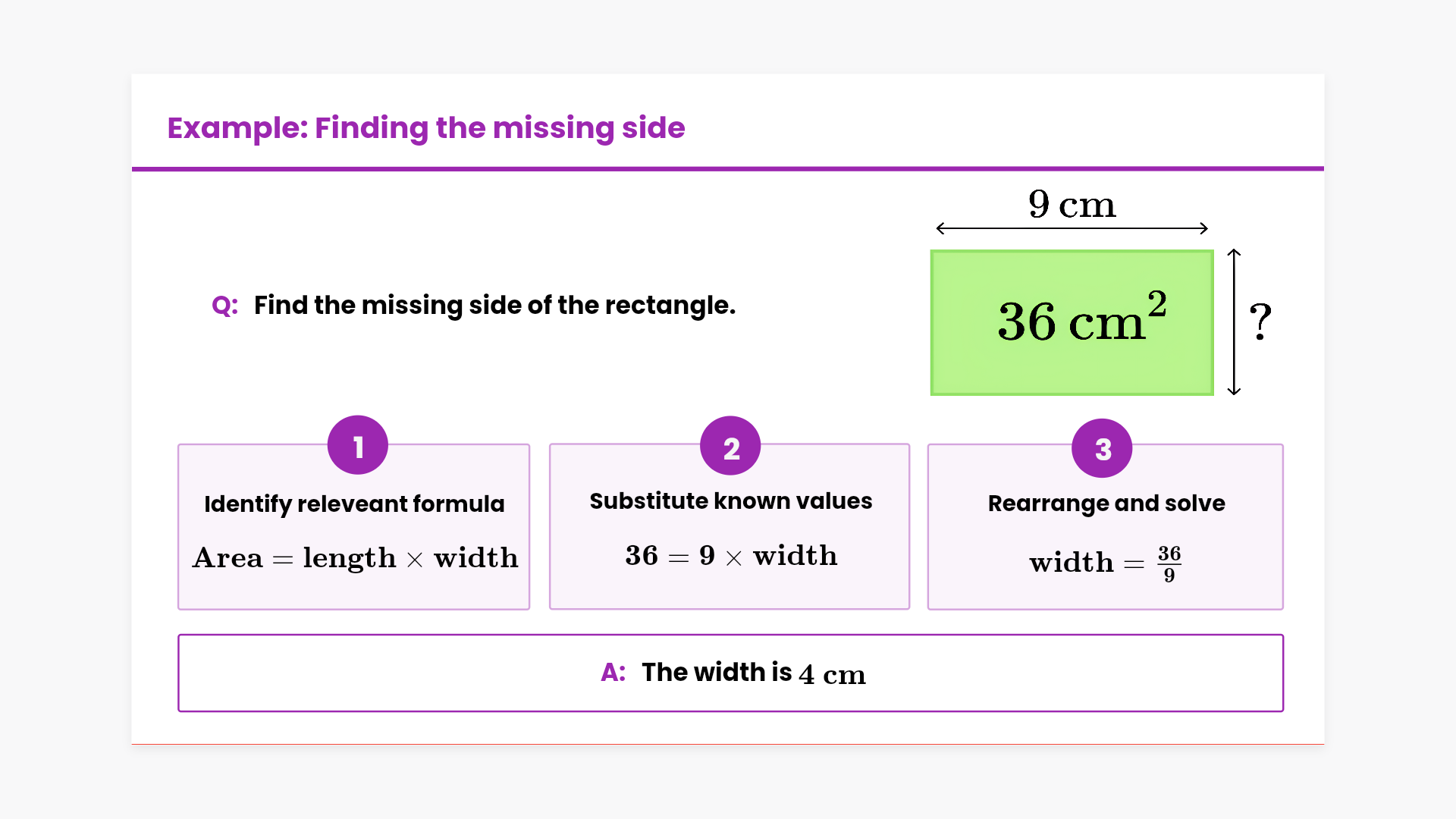Click the purple step 2 circle
This screenshot has width=1456, height=819.
point(730,446)
